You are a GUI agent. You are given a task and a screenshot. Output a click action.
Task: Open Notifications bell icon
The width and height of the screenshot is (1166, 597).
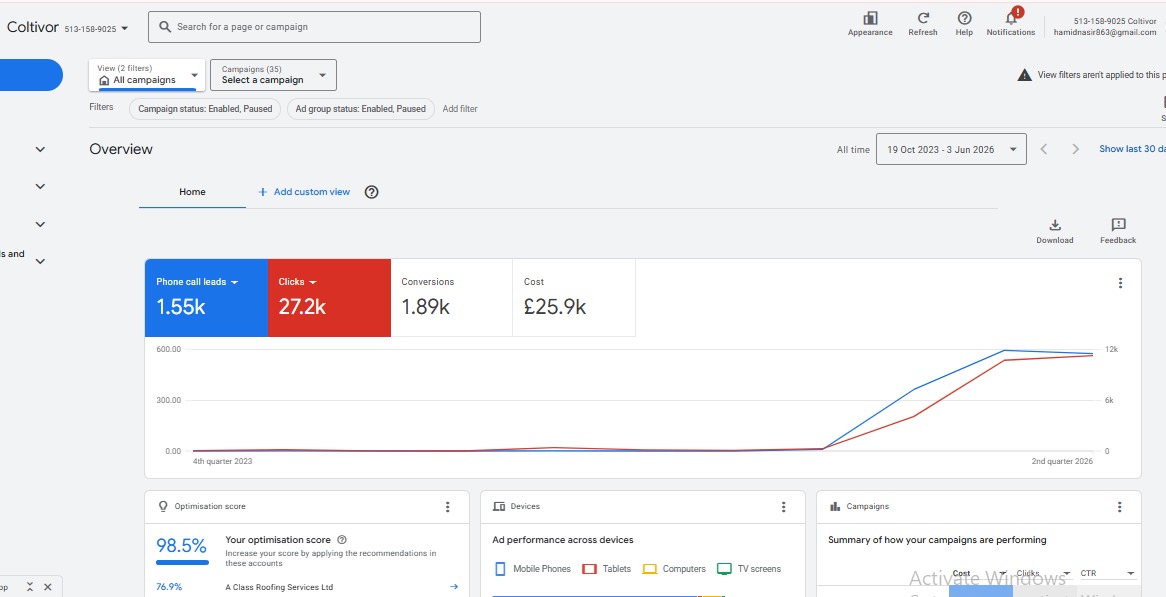pyautogui.click(x=1011, y=17)
